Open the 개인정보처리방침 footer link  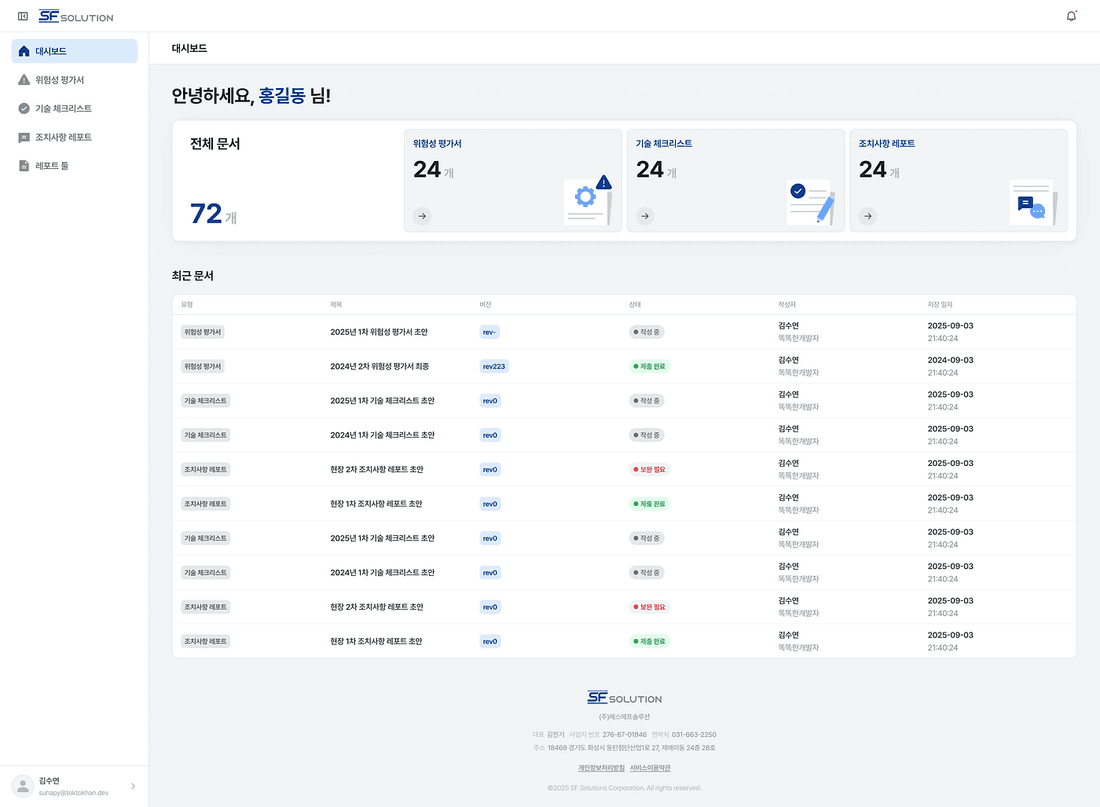pyautogui.click(x=601, y=768)
